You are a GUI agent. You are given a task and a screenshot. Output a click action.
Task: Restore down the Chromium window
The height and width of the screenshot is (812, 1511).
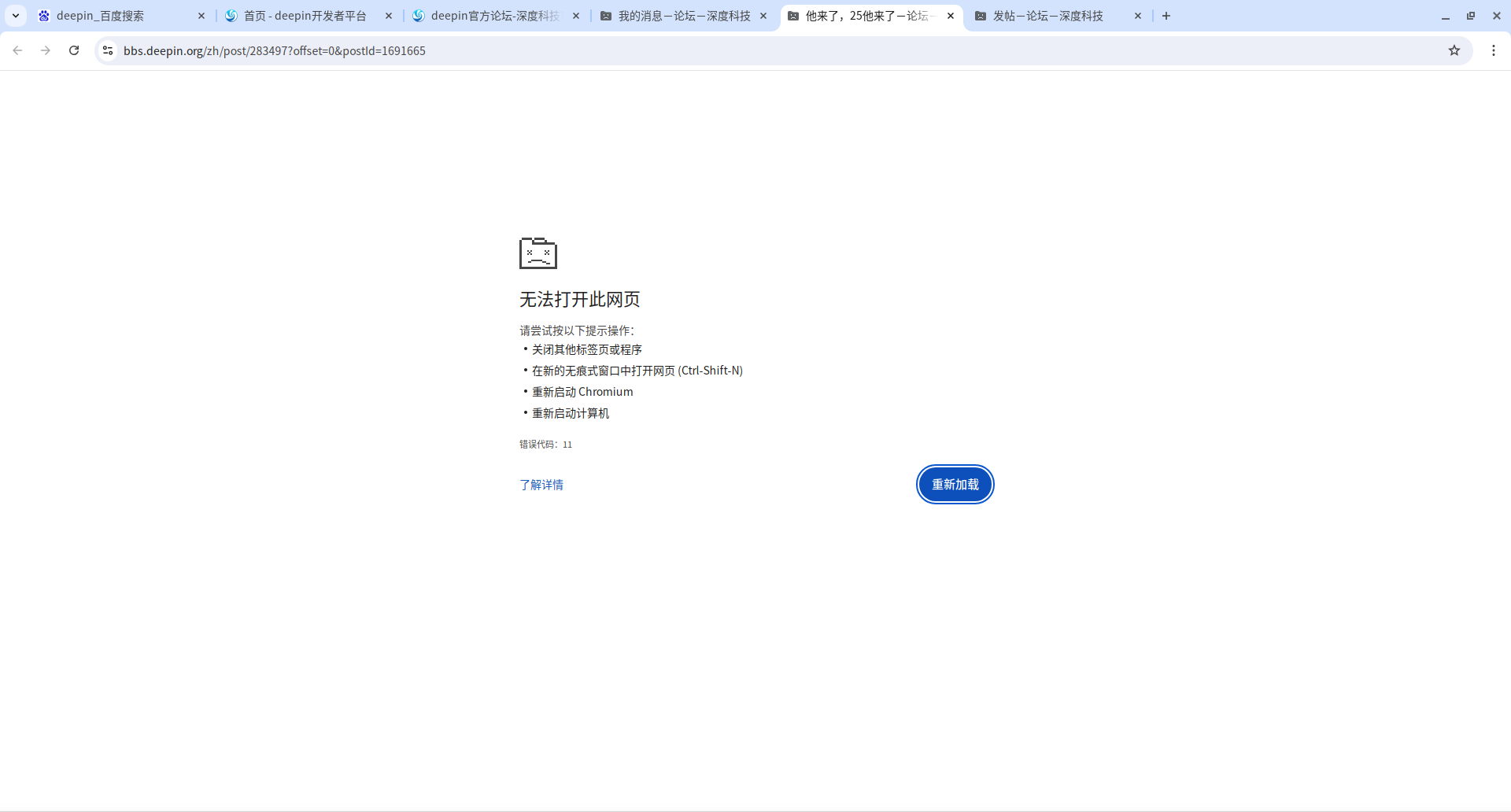pyautogui.click(x=1471, y=16)
